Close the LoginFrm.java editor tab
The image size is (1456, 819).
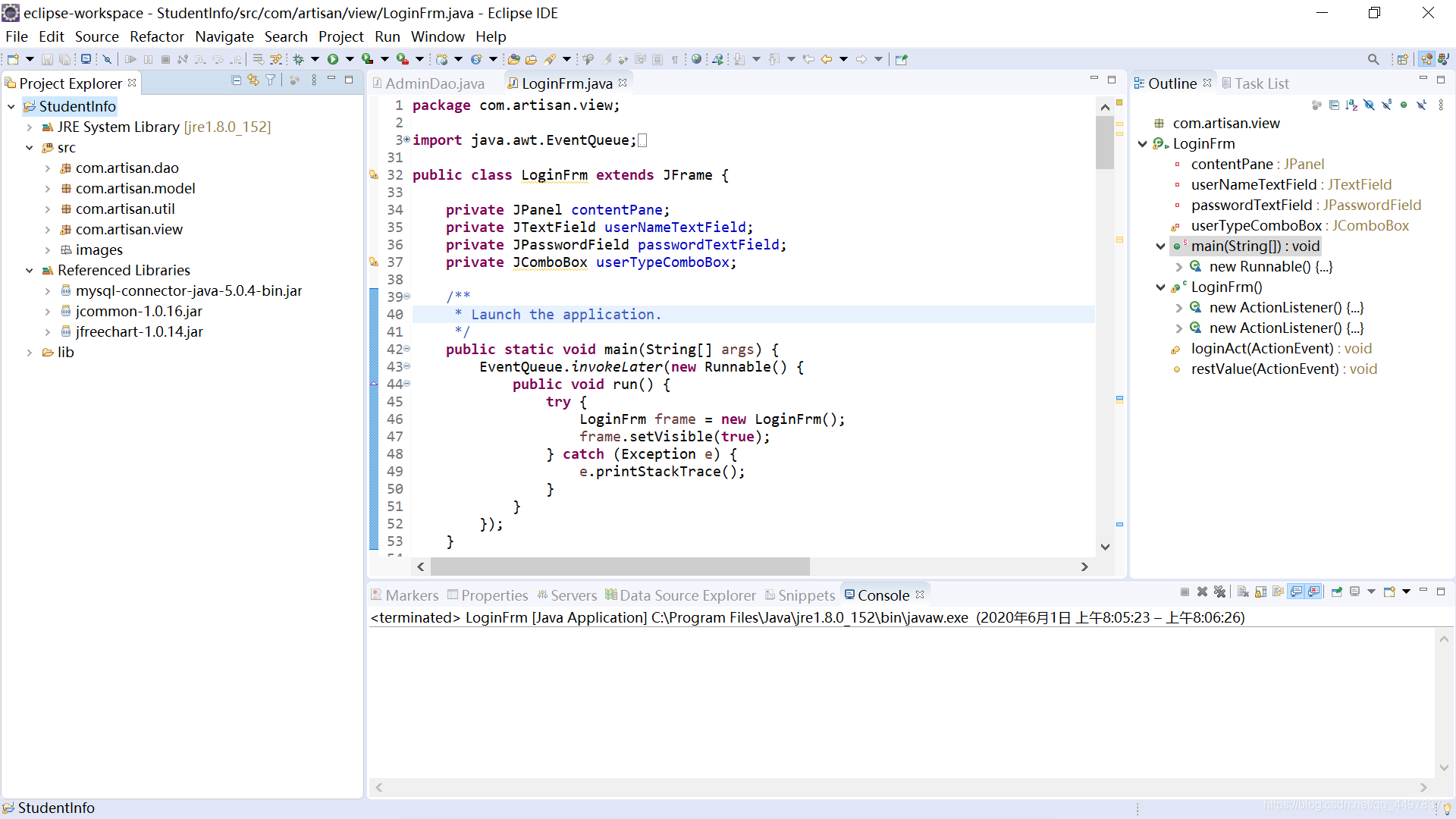[x=623, y=83]
